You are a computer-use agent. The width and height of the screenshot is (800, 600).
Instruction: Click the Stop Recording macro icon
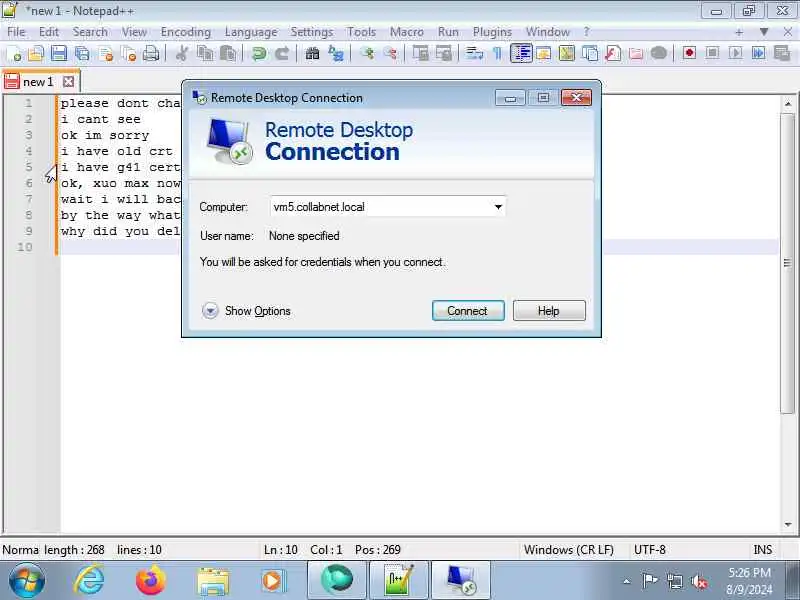[712, 53]
